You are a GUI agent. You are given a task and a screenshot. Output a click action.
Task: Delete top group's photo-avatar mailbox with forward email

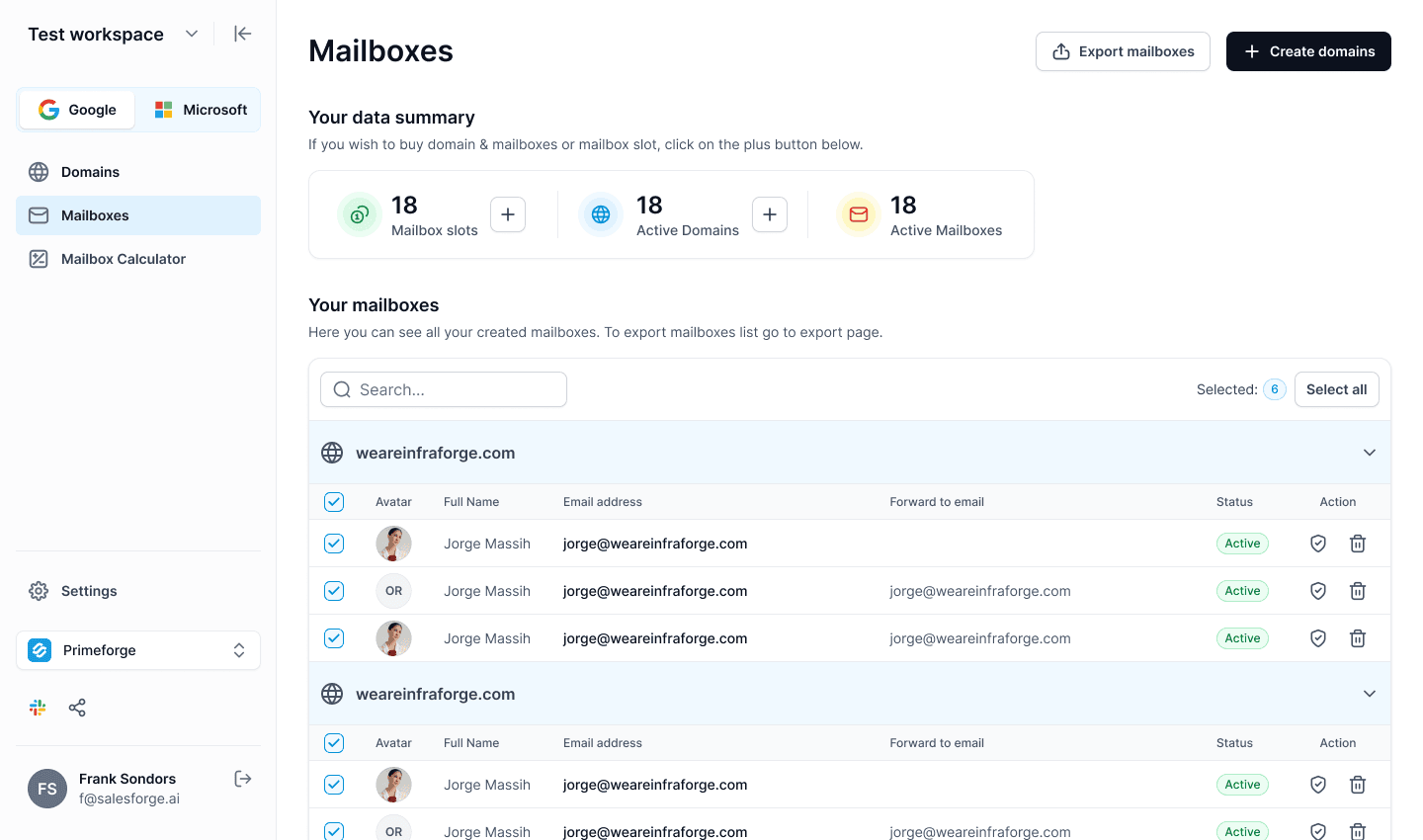pyautogui.click(x=1358, y=638)
